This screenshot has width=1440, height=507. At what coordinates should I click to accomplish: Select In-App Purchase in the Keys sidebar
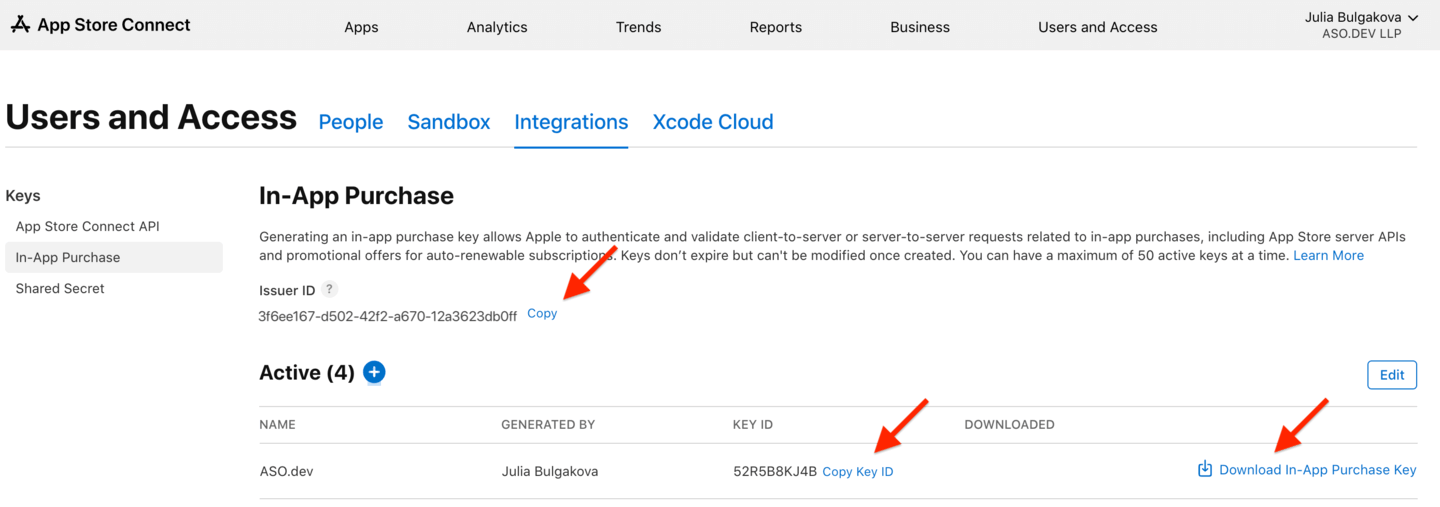click(113, 257)
